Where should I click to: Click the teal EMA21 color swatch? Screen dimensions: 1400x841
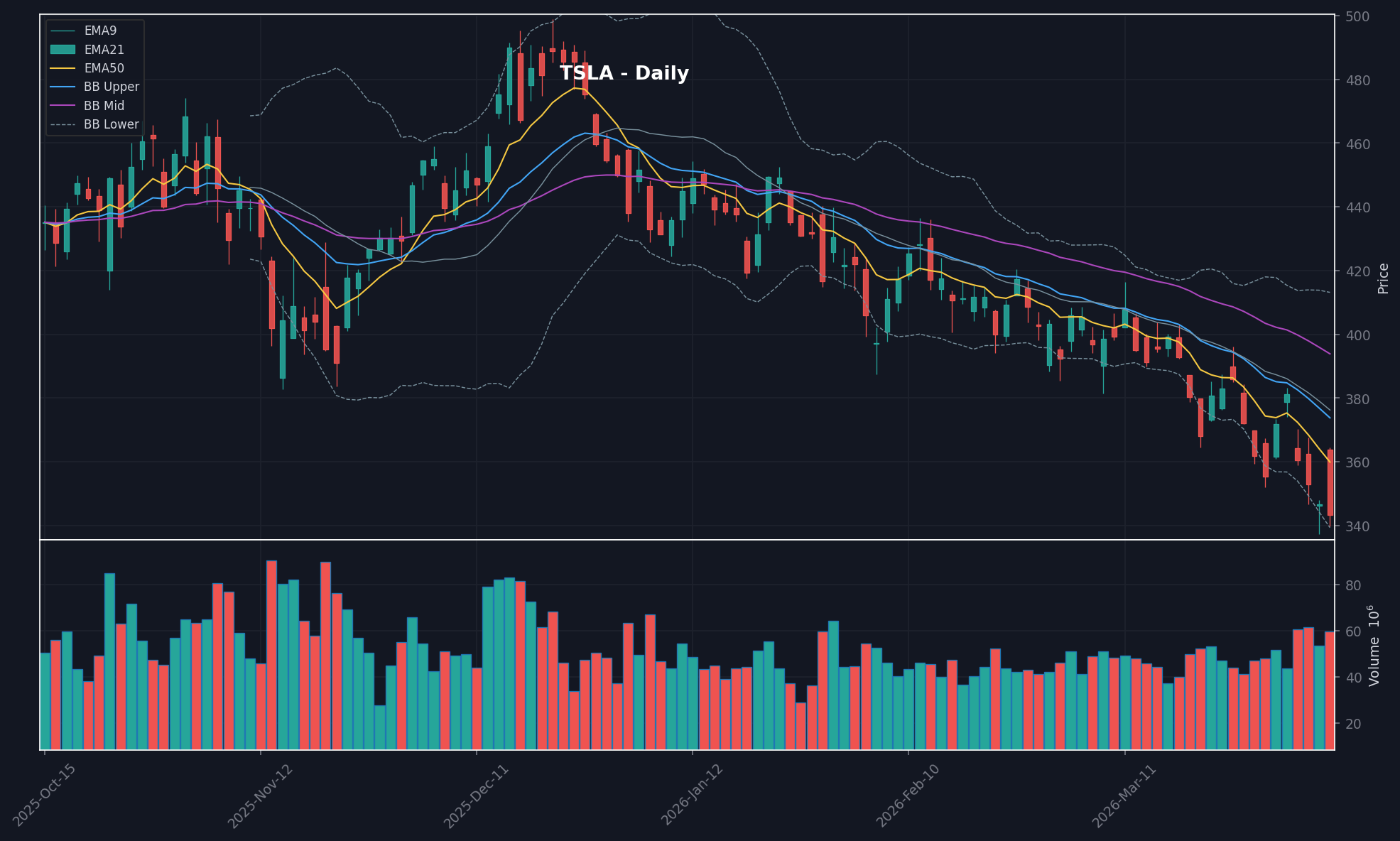click(x=63, y=50)
